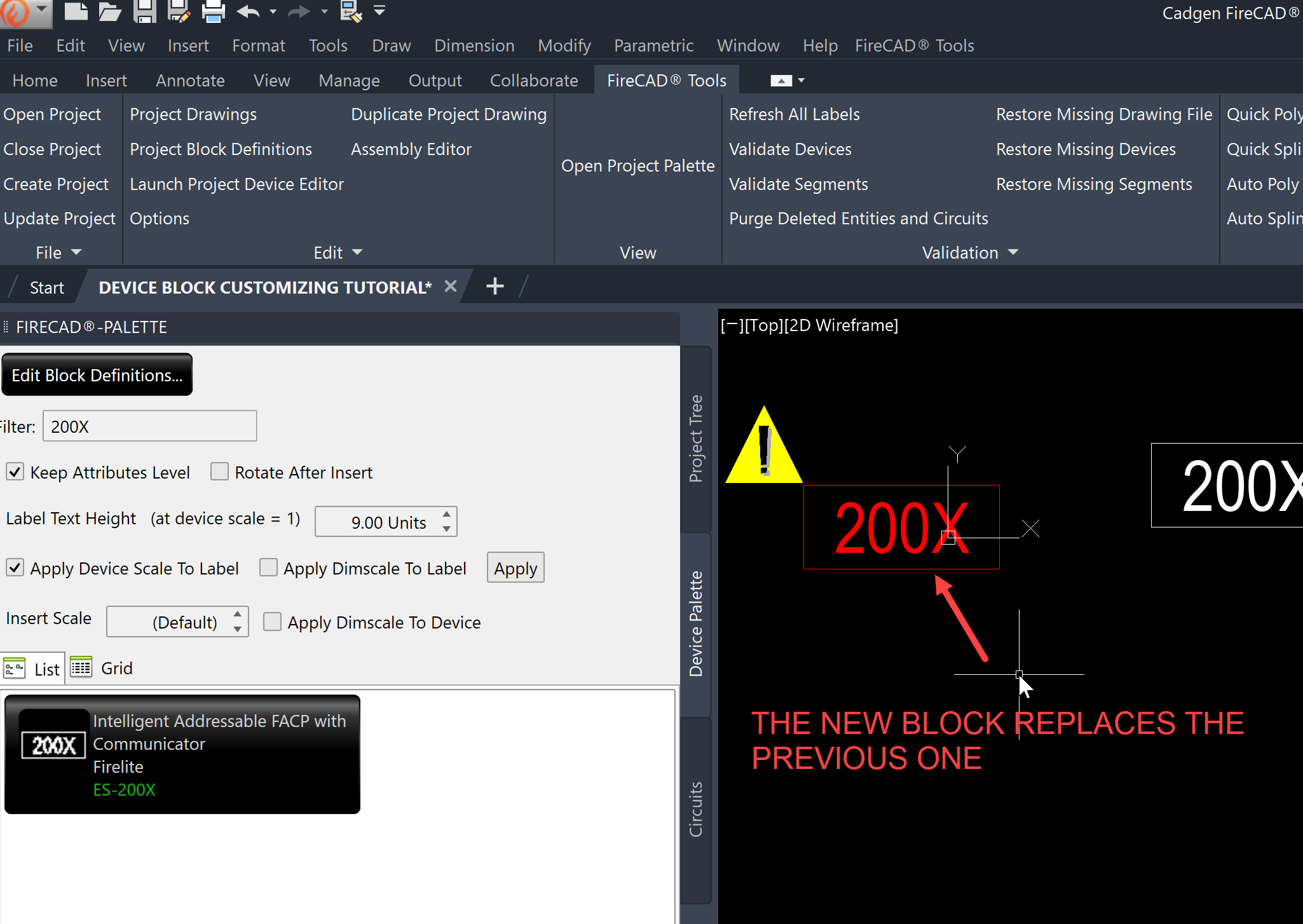Viewport: 1303px width, 924px height.
Task: Click Launch Project Device Editor
Action: 236,184
